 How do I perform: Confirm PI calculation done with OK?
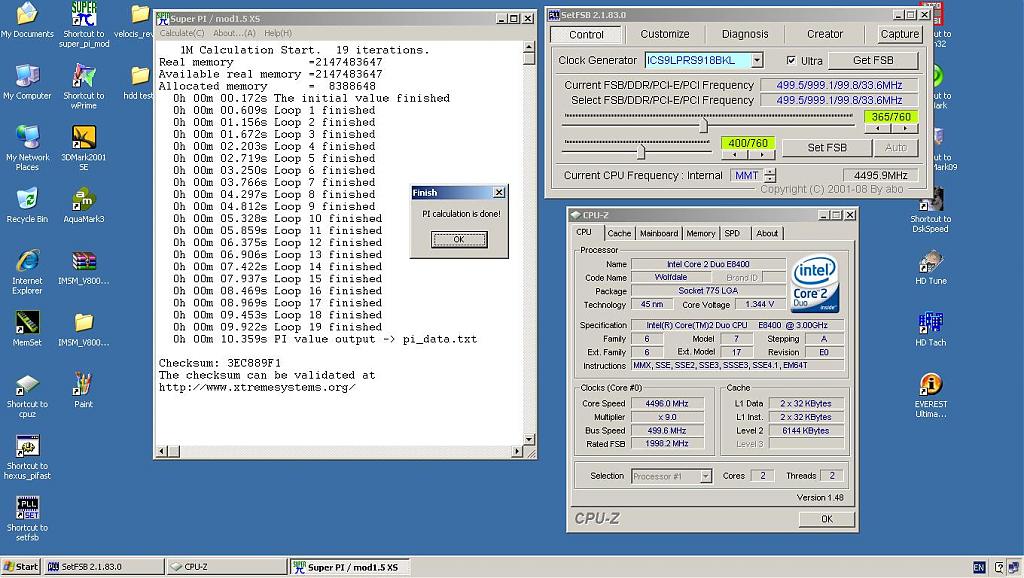pos(459,240)
